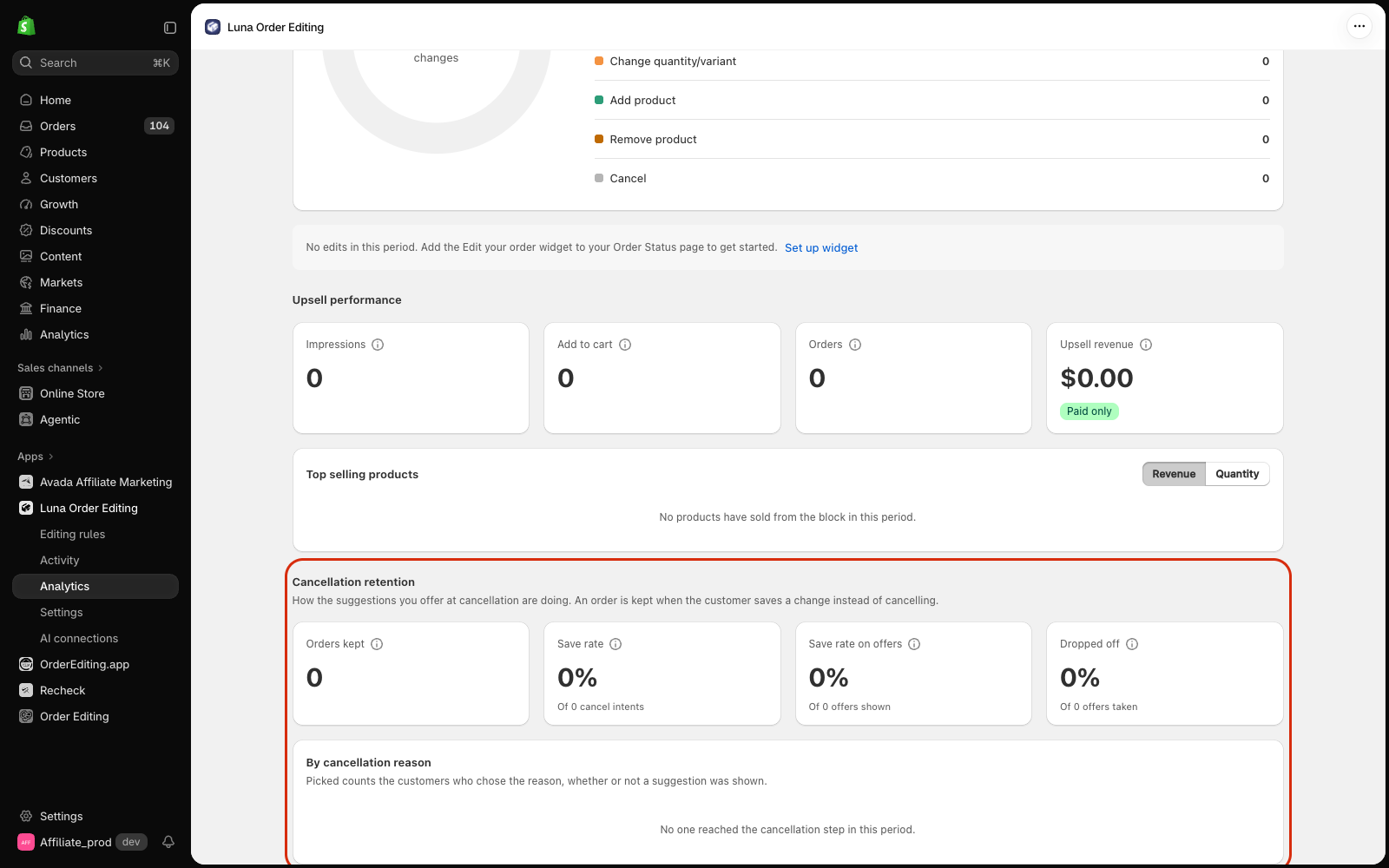Screen dimensions: 1389x868
Task: Open Growth in the sidebar
Action: [x=95, y=204]
